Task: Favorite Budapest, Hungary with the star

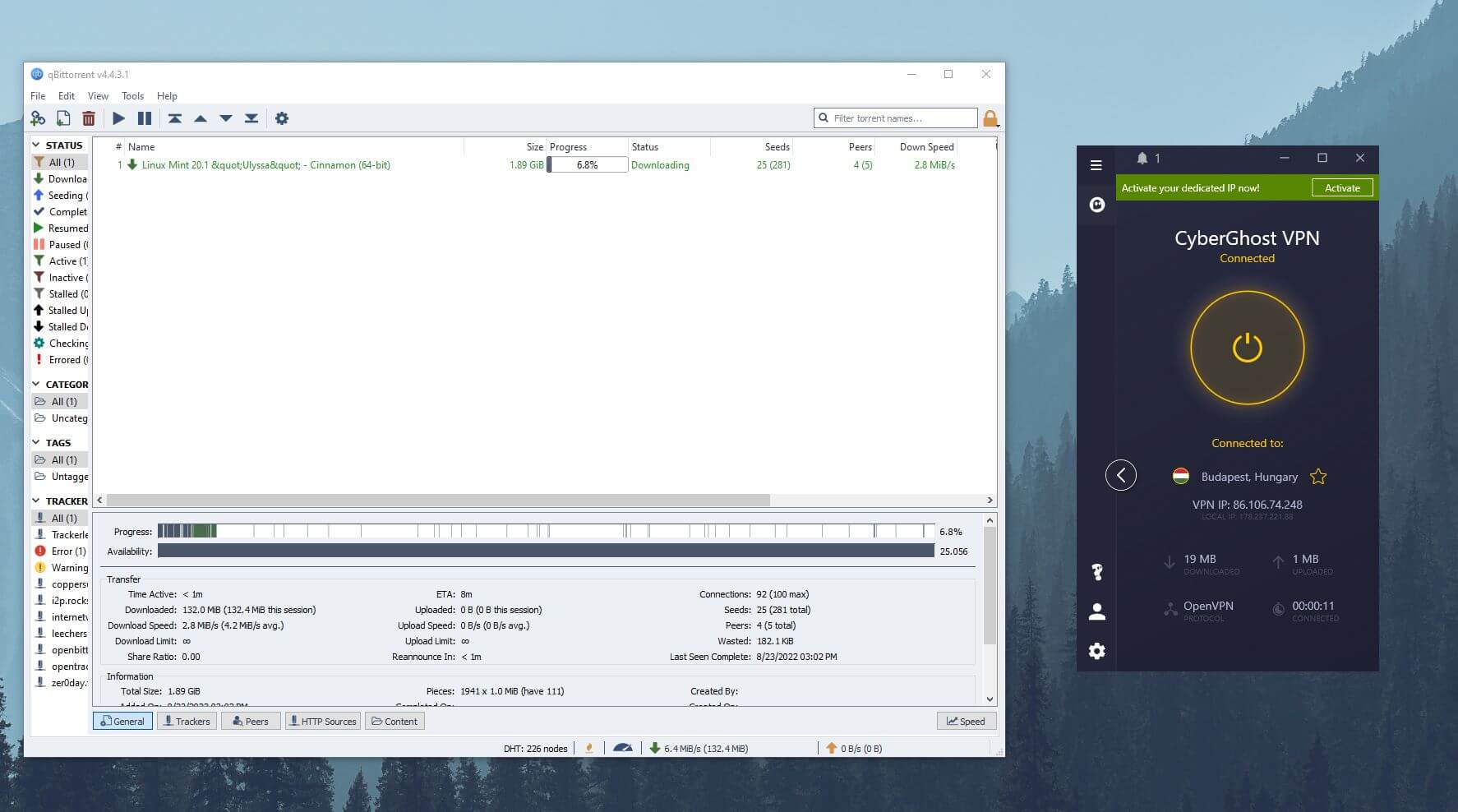Action: [1318, 477]
